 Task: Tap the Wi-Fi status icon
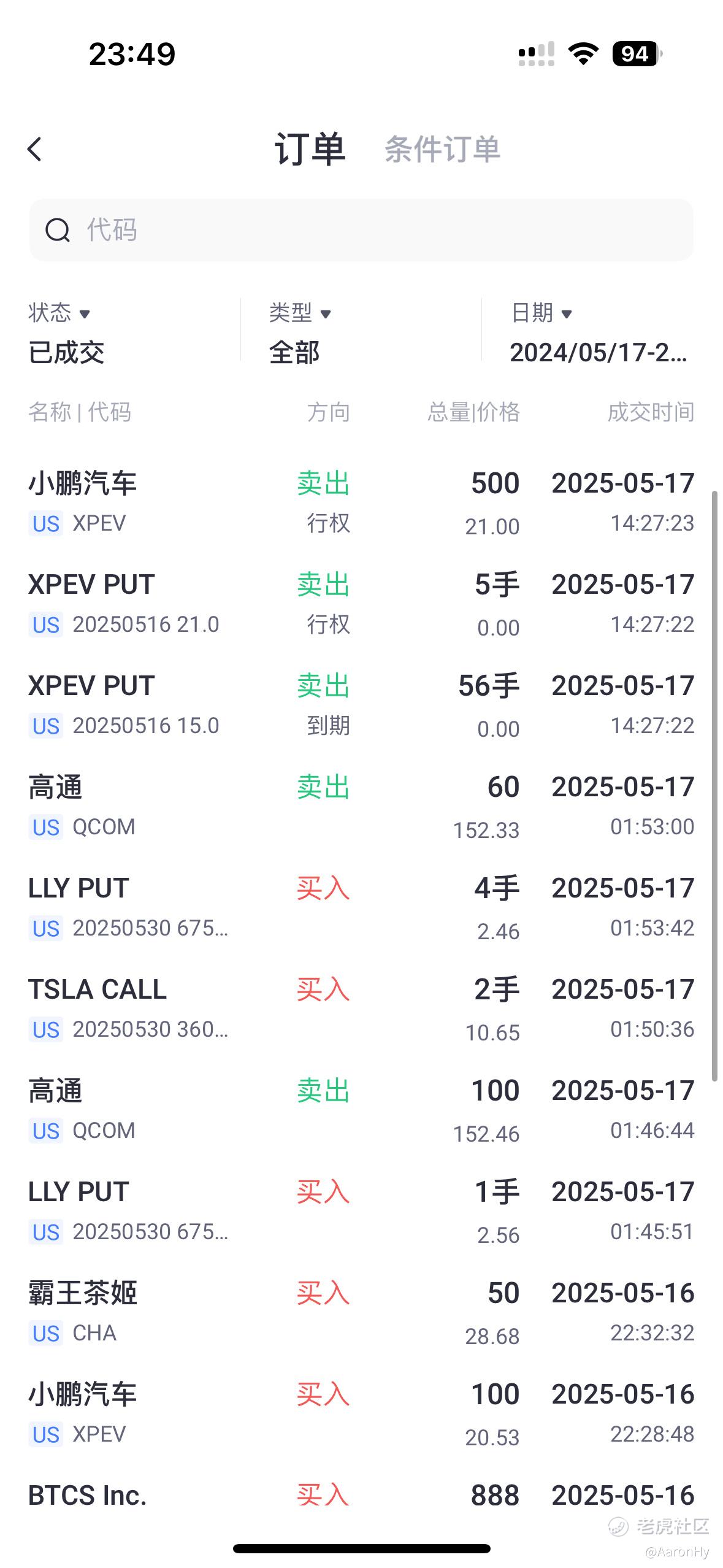(583, 54)
